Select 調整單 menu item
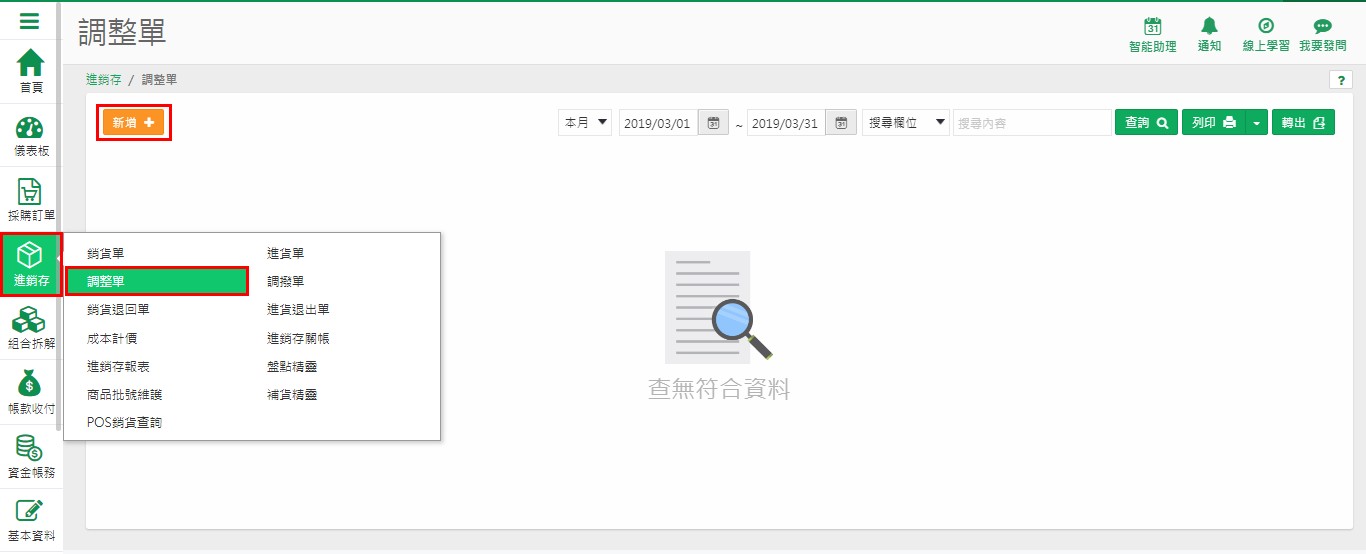Screen dimensions: 1366x554 coord(156,282)
